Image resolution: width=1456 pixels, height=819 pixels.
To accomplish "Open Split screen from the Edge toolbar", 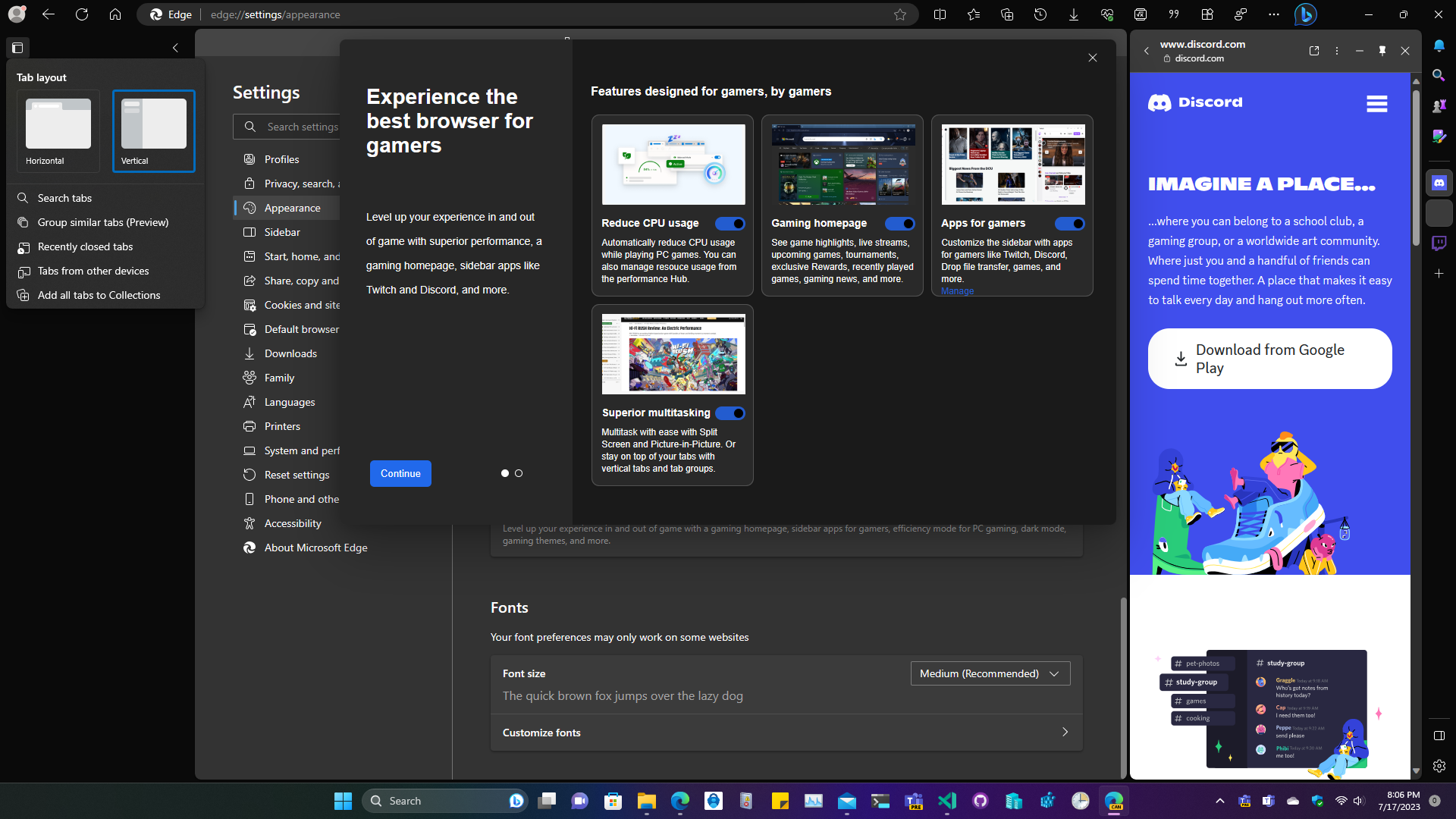I will pyautogui.click(x=940, y=14).
